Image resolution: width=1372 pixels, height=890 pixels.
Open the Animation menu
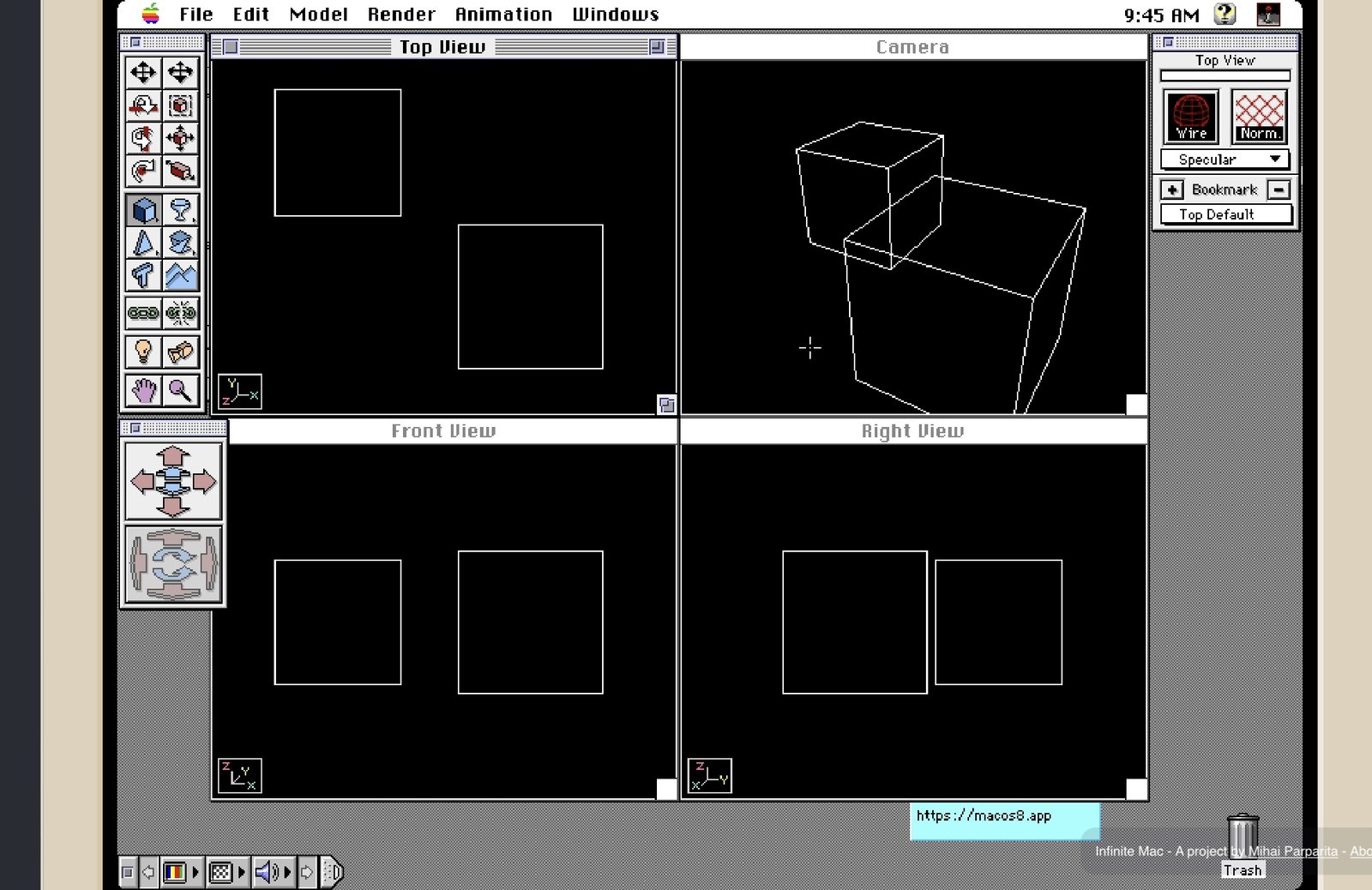click(503, 15)
